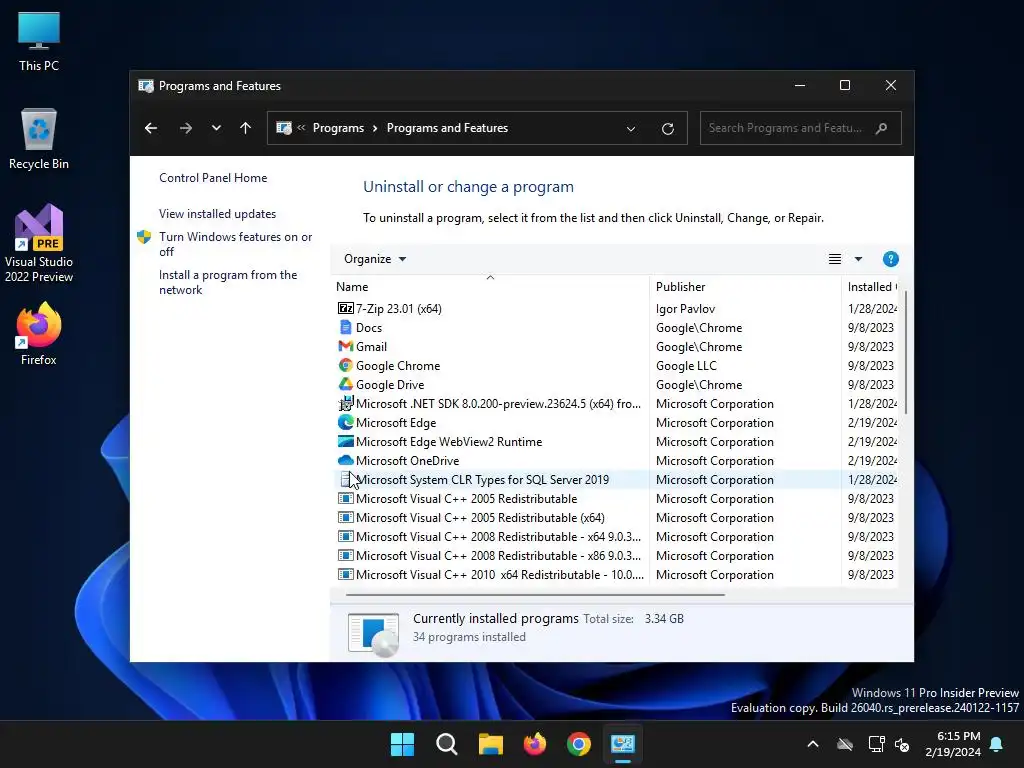This screenshot has height=768, width=1024.
Task: Click Control Panel icon in taskbar
Action: (623, 744)
